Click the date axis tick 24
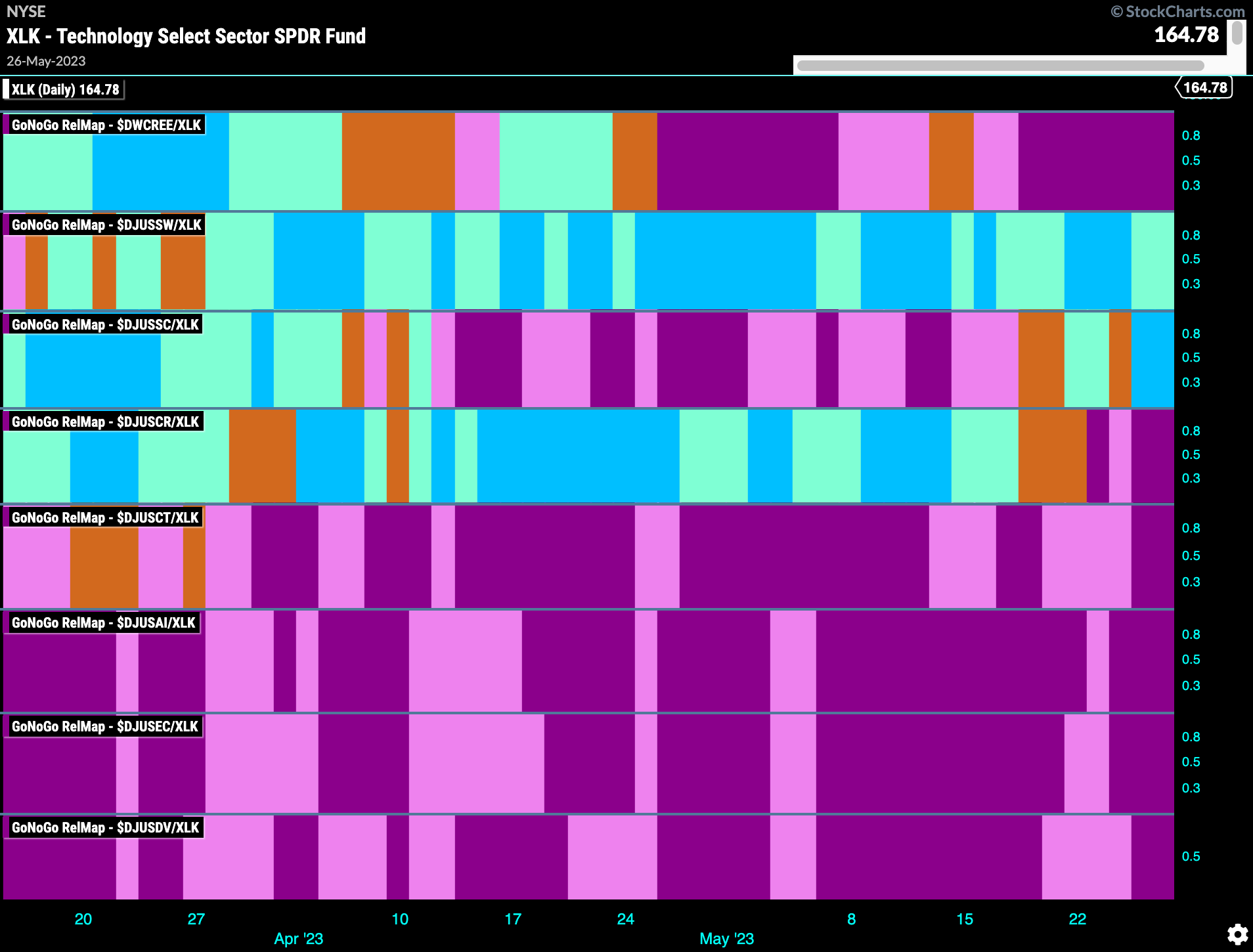This screenshot has width=1253, height=952. (626, 919)
